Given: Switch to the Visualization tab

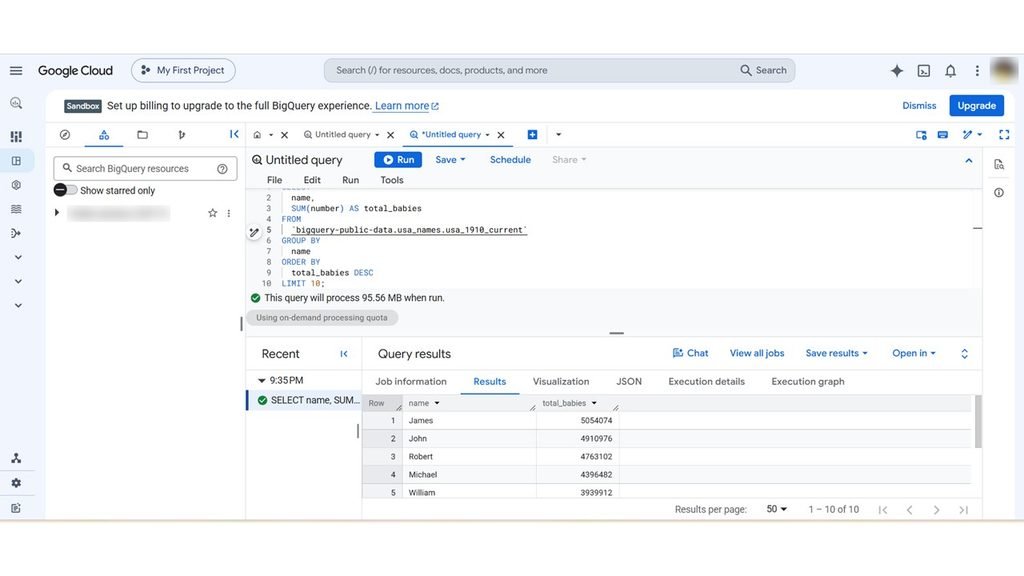Looking at the screenshot, I should 561,381.
